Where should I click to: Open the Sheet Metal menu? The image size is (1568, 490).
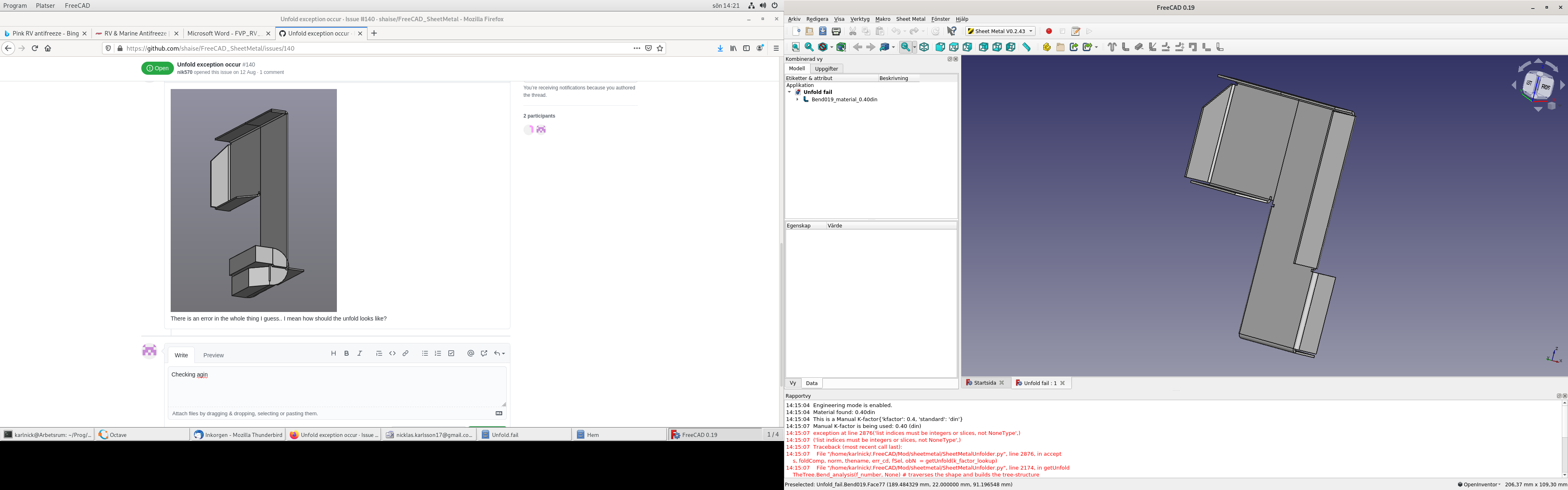[911, 19]
